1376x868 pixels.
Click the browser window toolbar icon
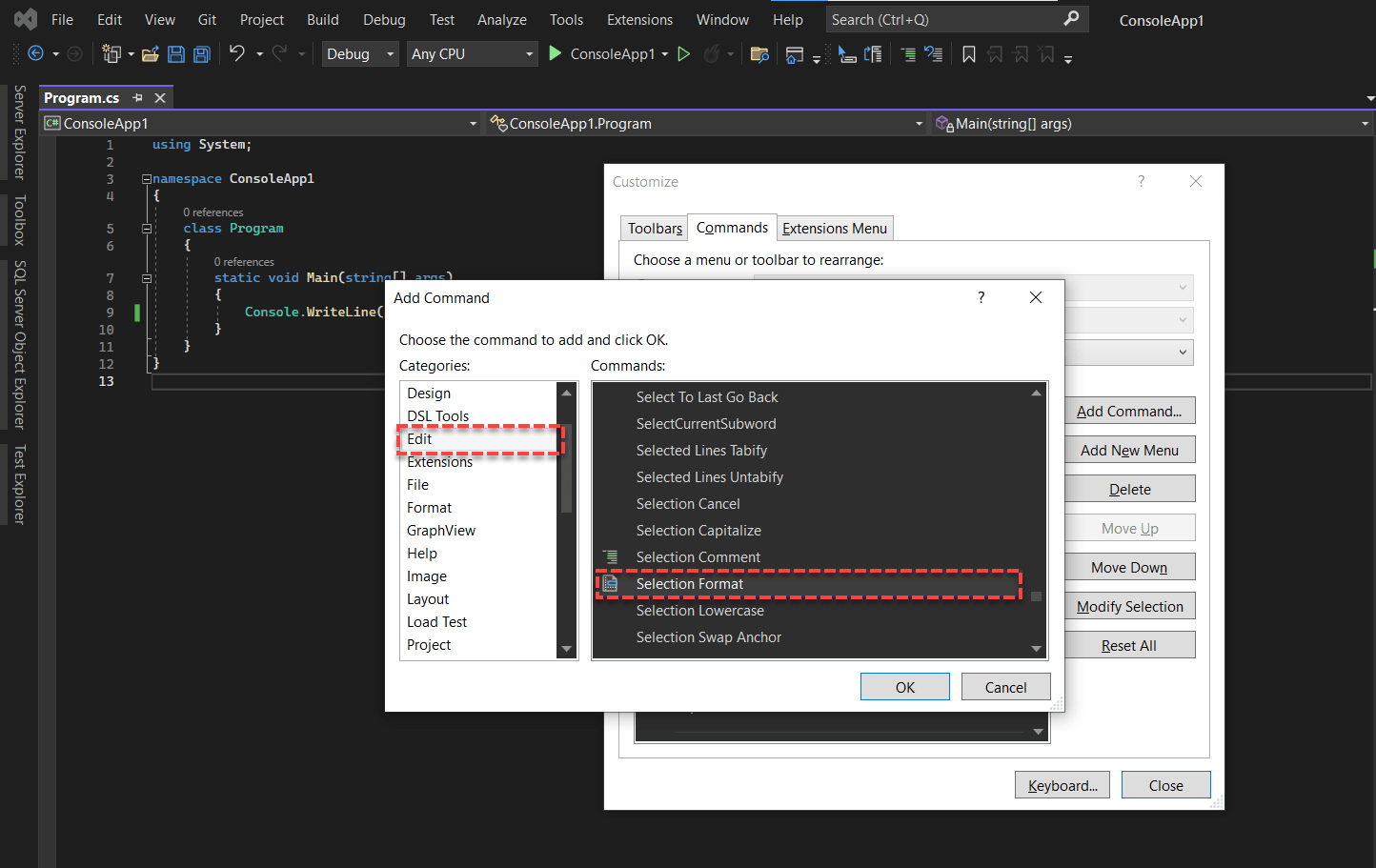[x=795, y=54]
